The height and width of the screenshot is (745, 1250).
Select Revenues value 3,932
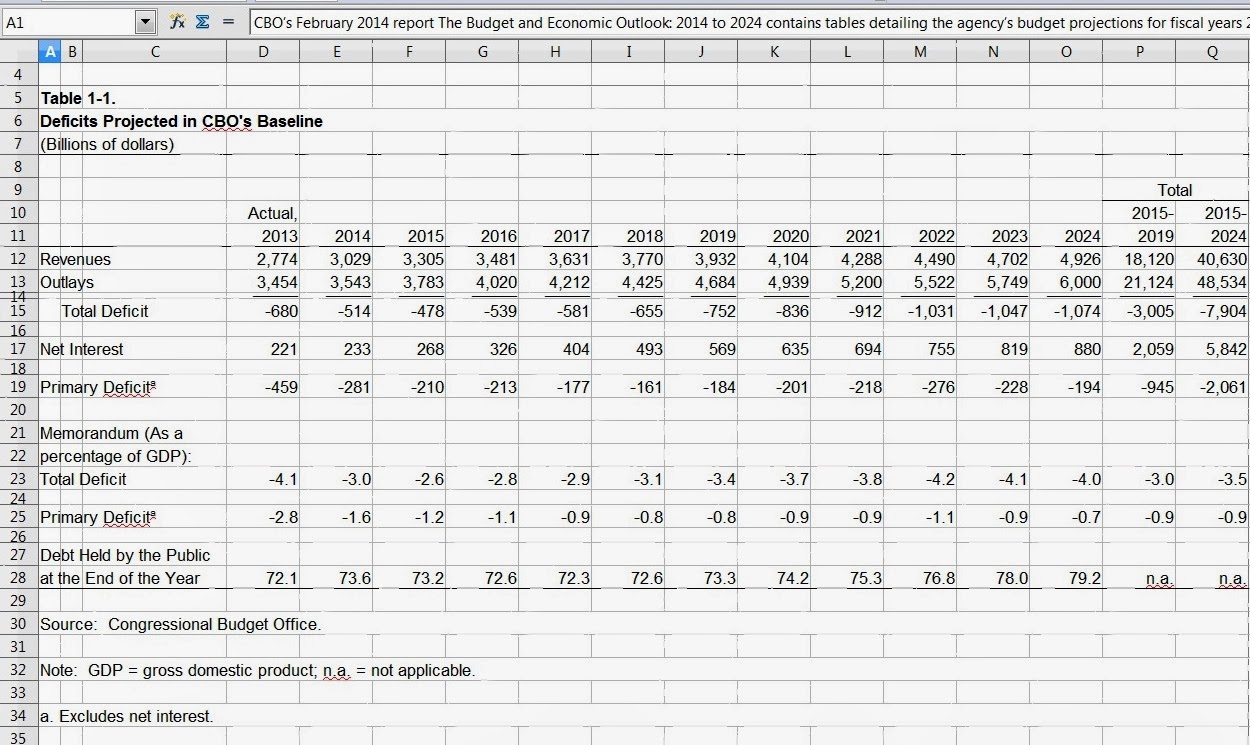pyautogui.click(x=715, y=259)
